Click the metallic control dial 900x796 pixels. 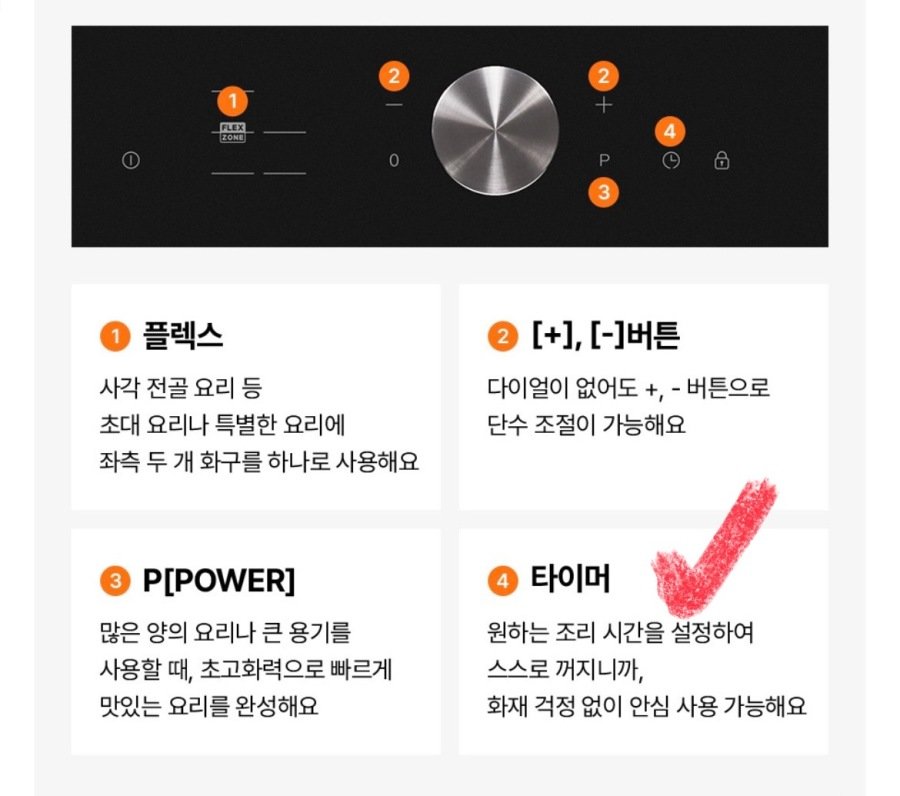click(495, 131)
